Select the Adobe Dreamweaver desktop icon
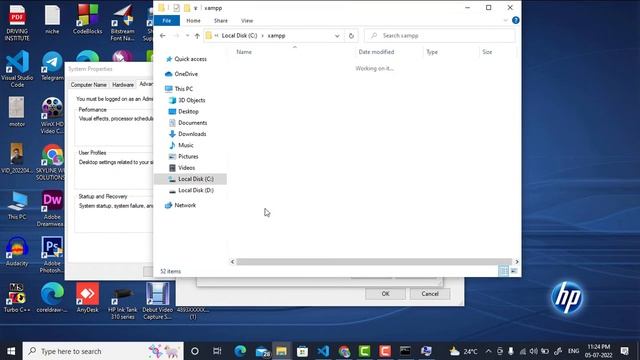 (x=51, y=208)
